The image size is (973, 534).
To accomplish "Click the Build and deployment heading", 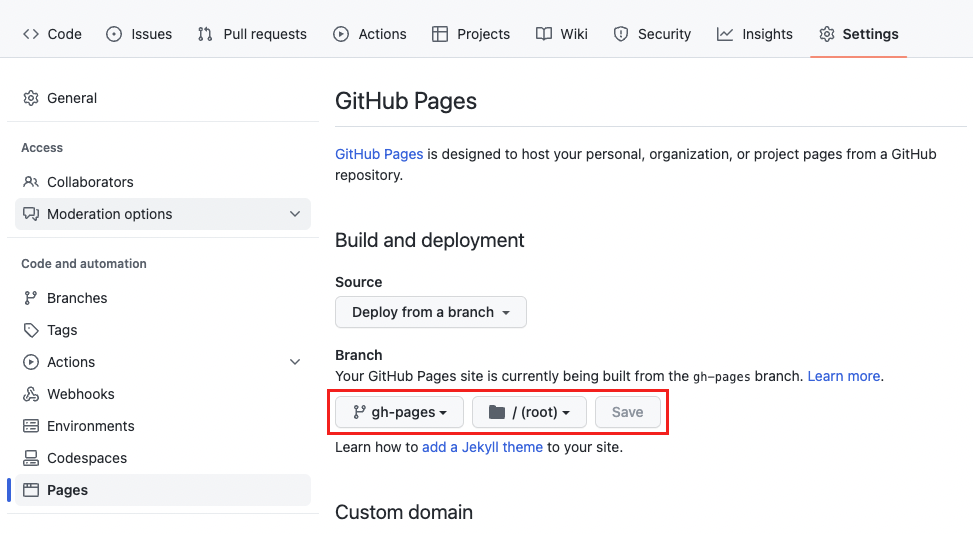I will tap(429, 240).
